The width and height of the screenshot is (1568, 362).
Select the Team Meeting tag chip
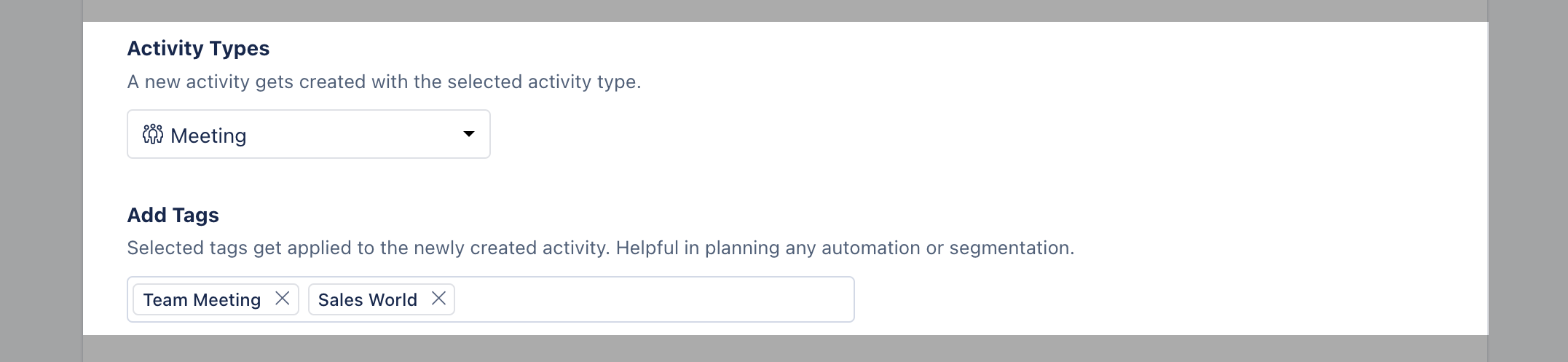tap(216, 299)
